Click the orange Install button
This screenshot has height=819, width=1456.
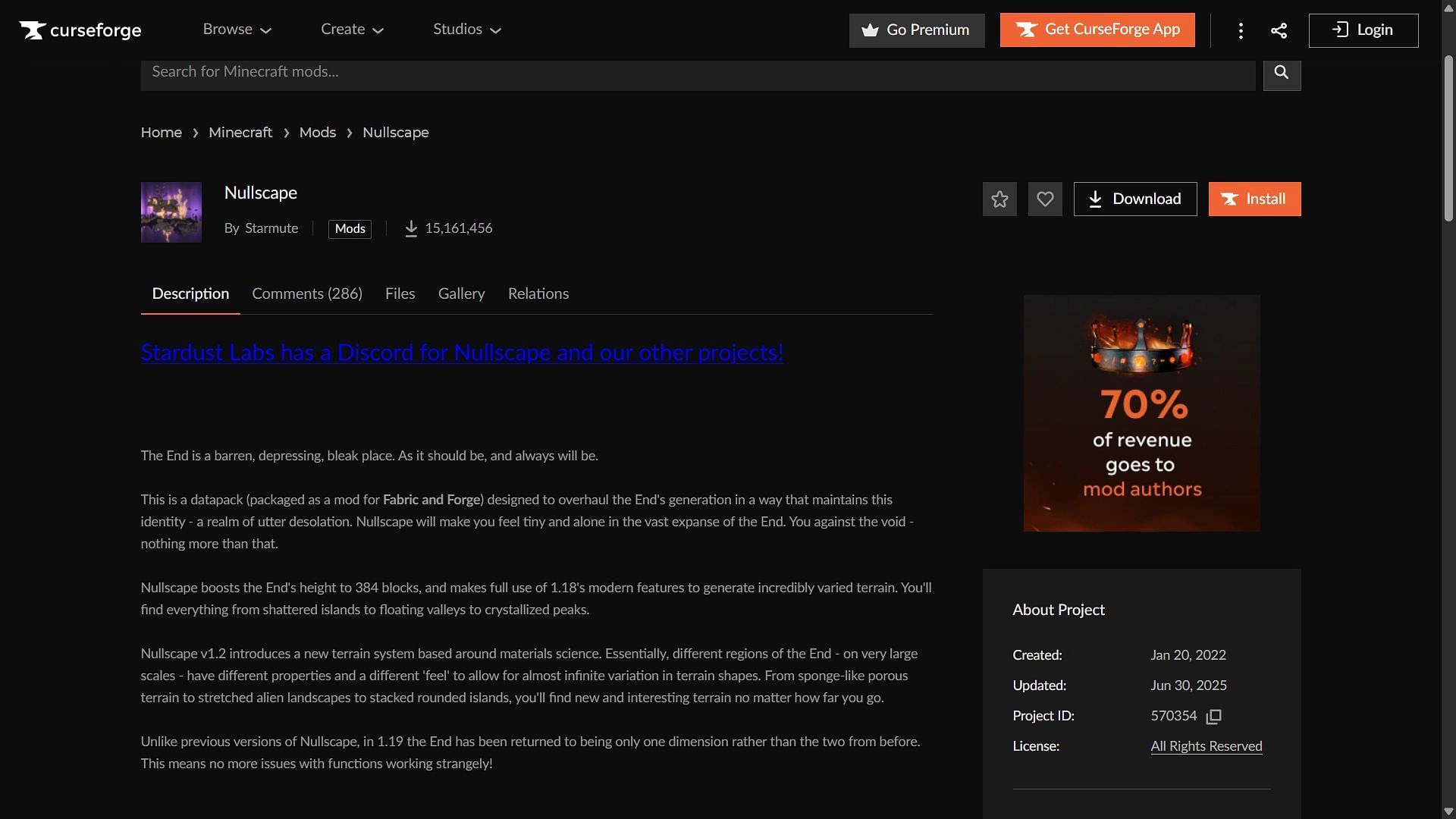point(1254,199)
